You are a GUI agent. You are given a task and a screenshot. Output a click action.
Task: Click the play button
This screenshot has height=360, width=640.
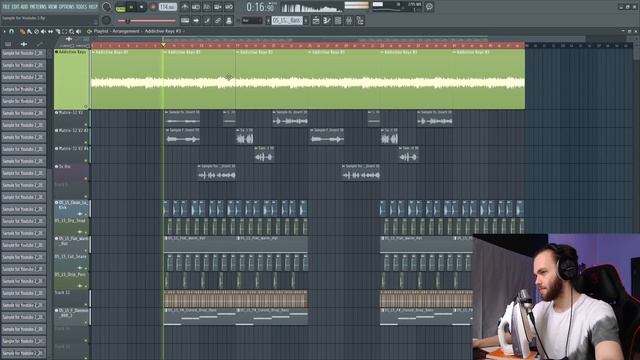[131, 7]
